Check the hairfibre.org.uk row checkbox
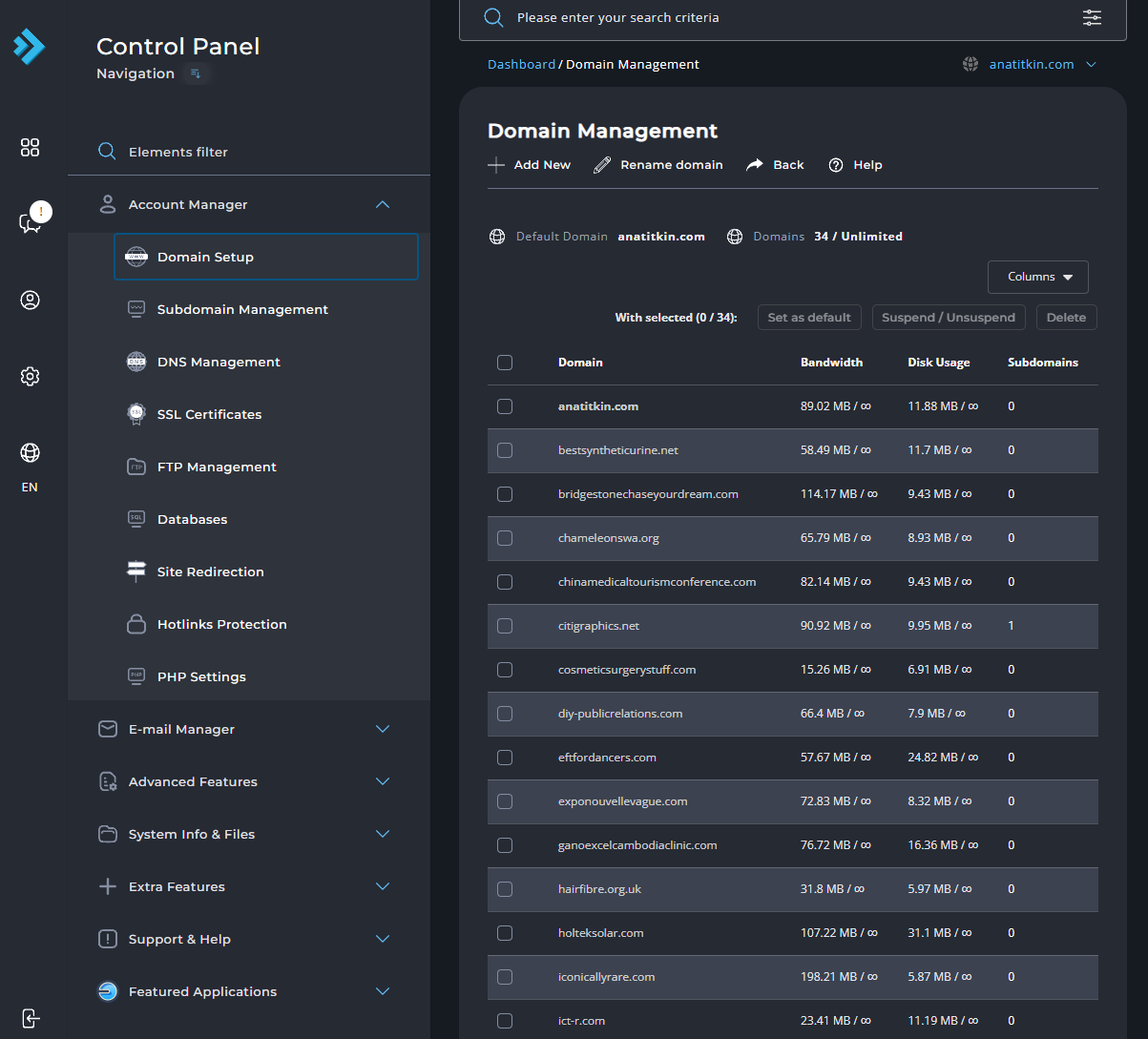Screen dimensions: 1148x1039 tap(505, 889)
